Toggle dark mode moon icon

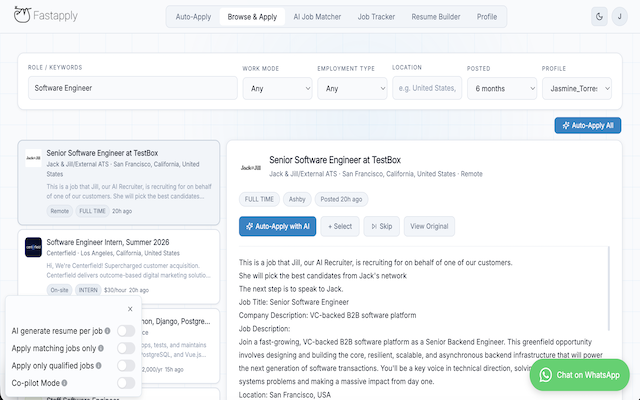599,17
